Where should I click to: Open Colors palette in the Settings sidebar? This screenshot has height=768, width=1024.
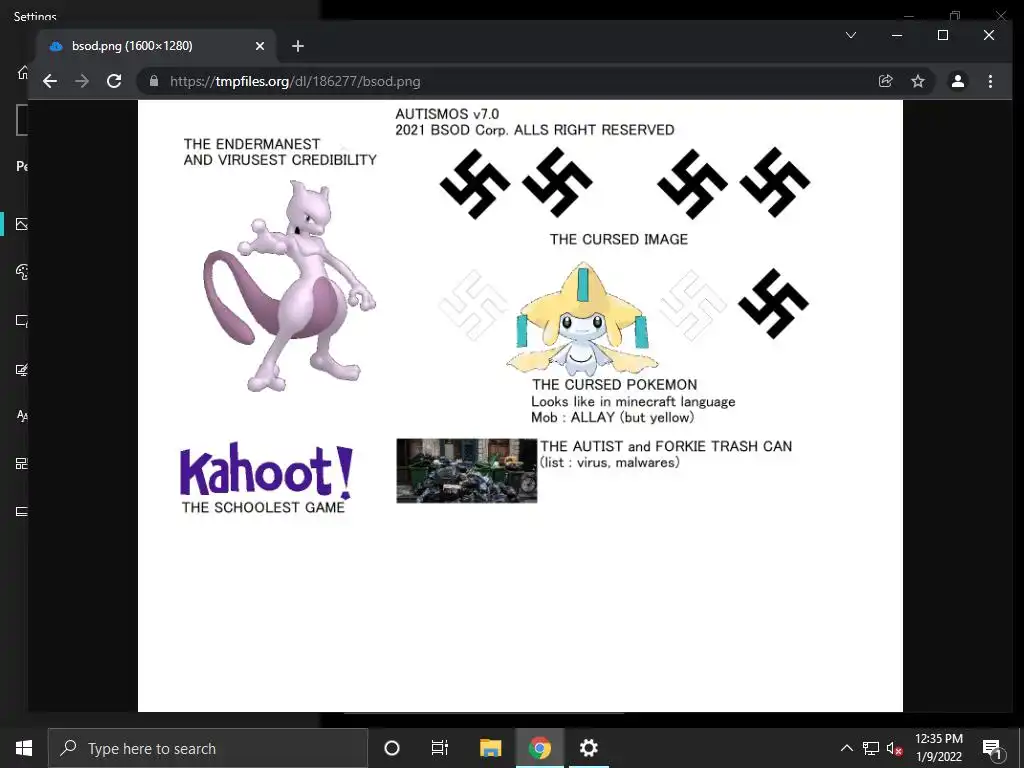[22, 272]
